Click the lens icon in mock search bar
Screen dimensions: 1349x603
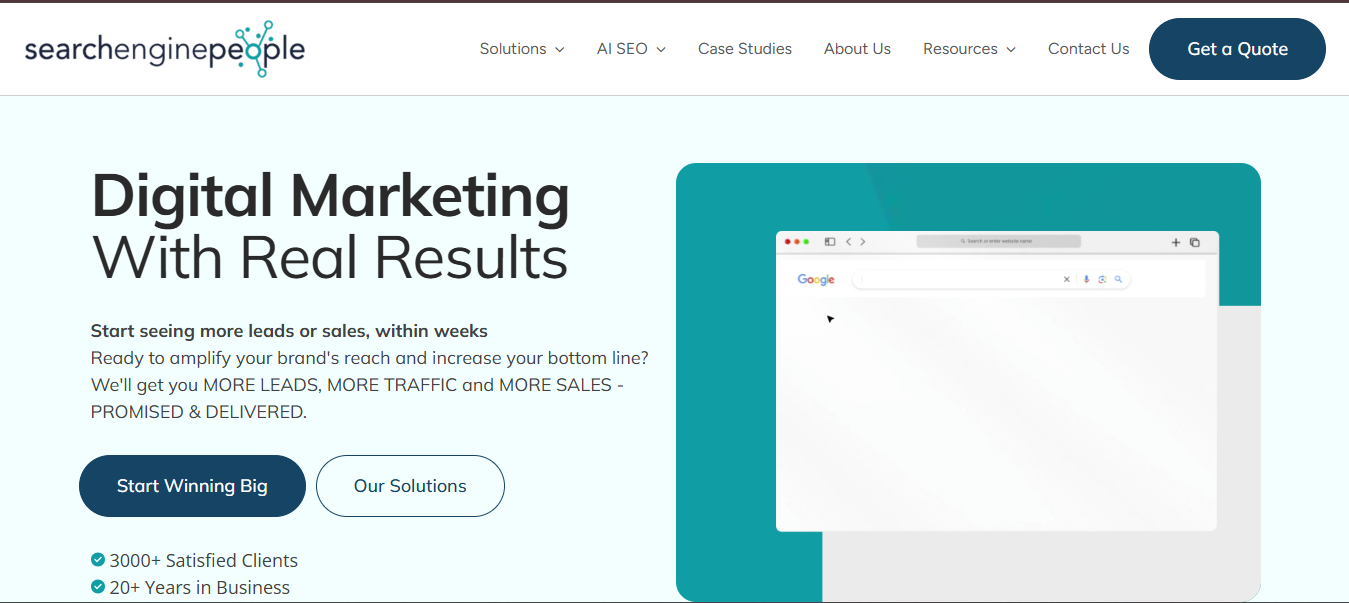click(x=1102, y=280)
